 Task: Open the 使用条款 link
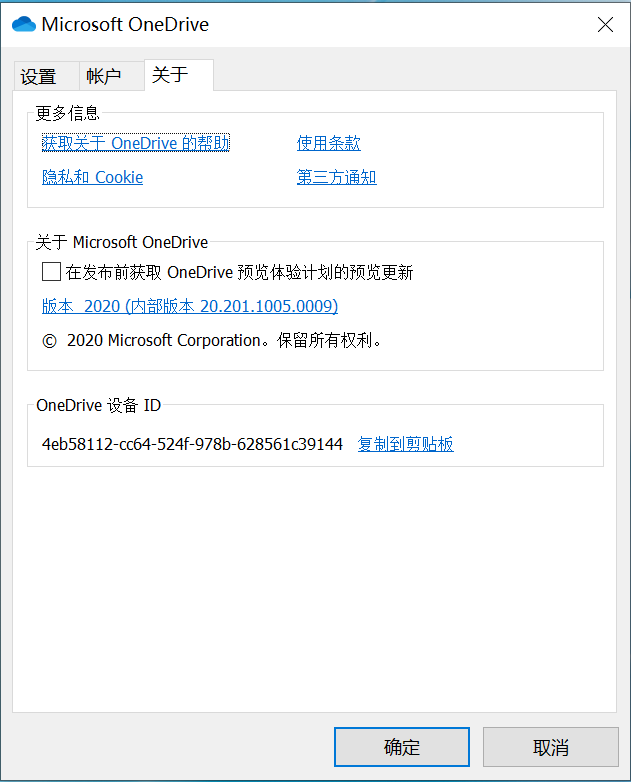click(x=328, y=143)
